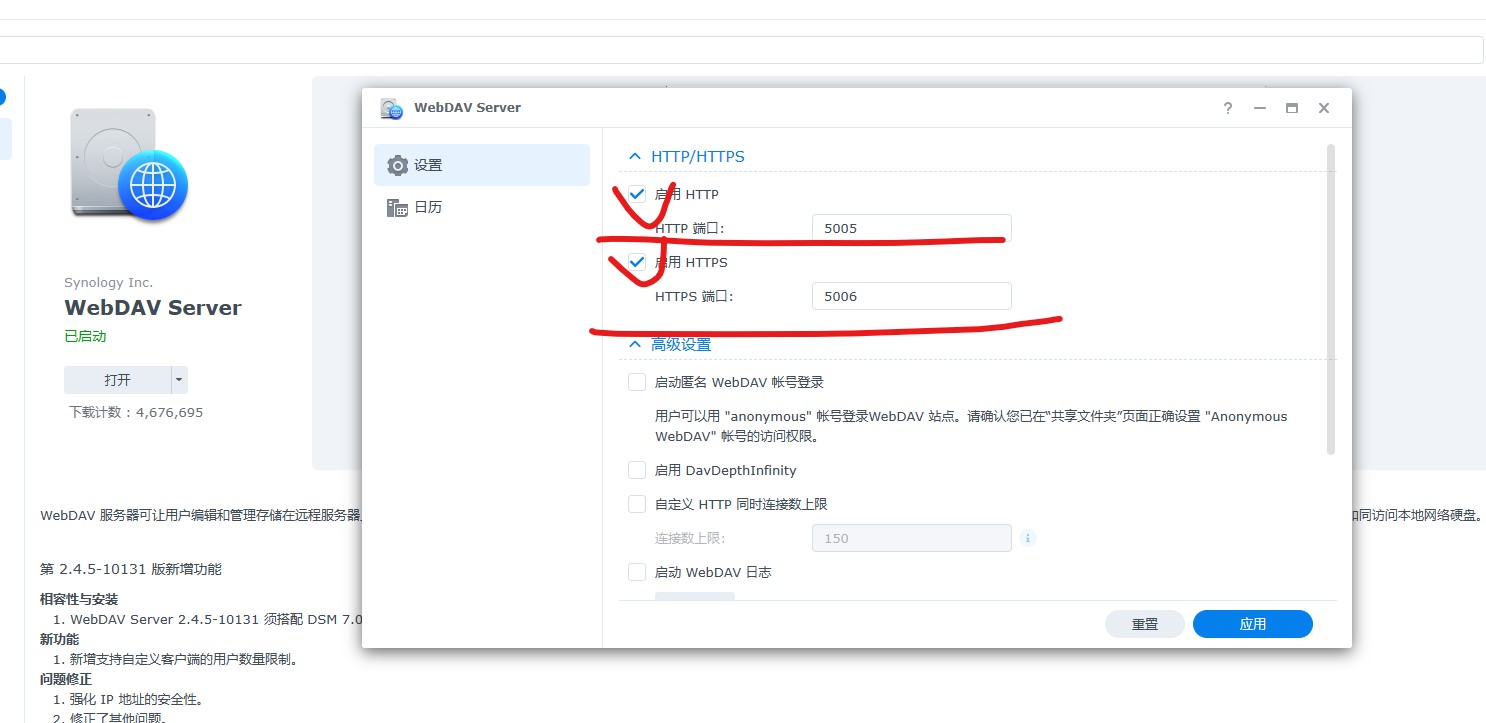The image size is (1486, 723).
Task: Enable the 启用 DavDepthInfinity checkbox
Action: click(637, 470)
